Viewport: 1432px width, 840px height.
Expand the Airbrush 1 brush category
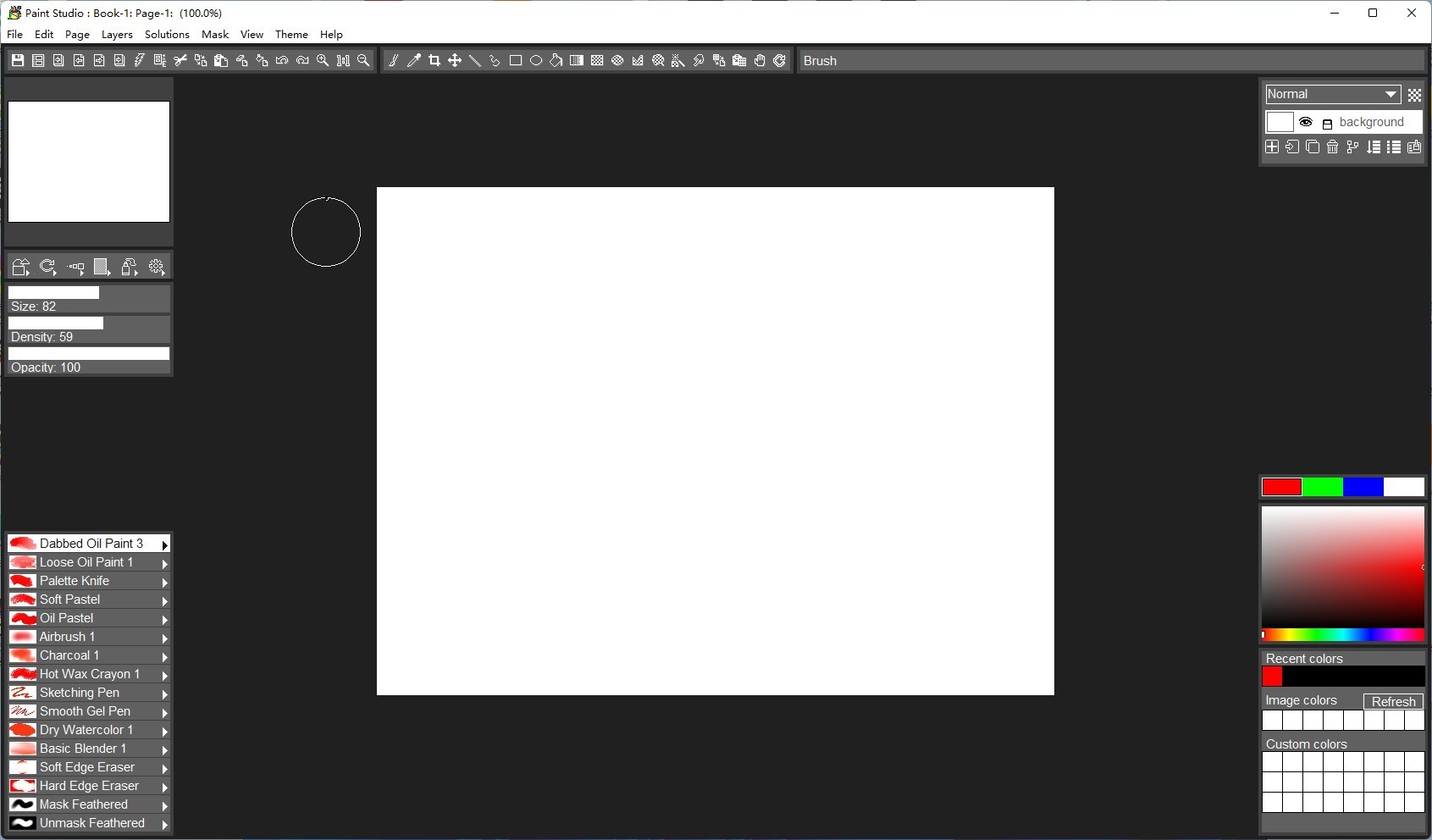point(165,638)
